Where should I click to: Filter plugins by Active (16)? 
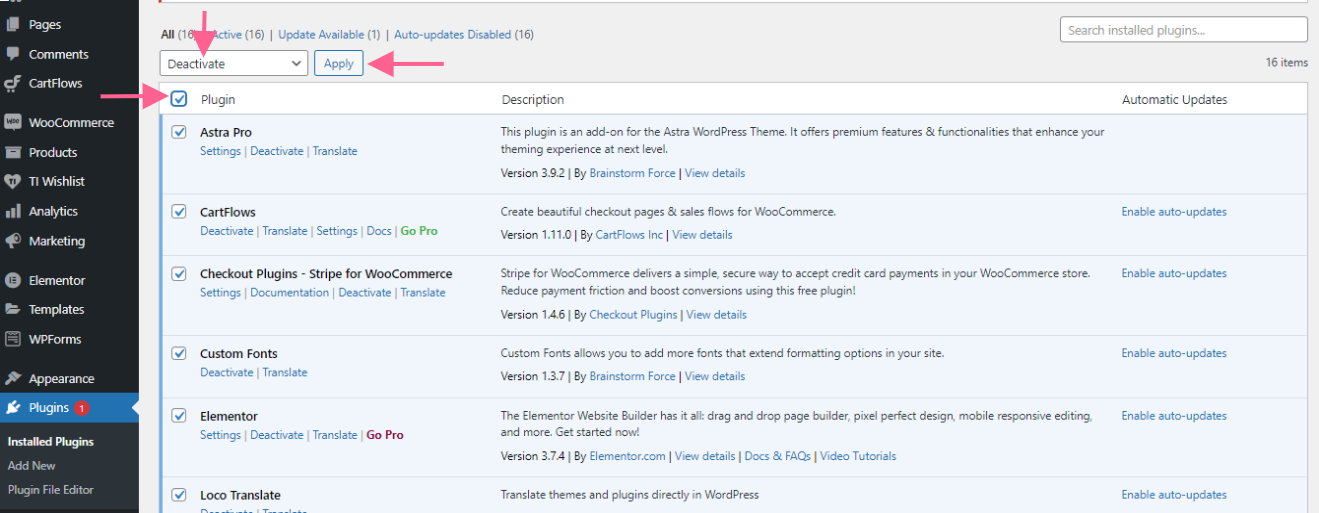tap(238, 34)
